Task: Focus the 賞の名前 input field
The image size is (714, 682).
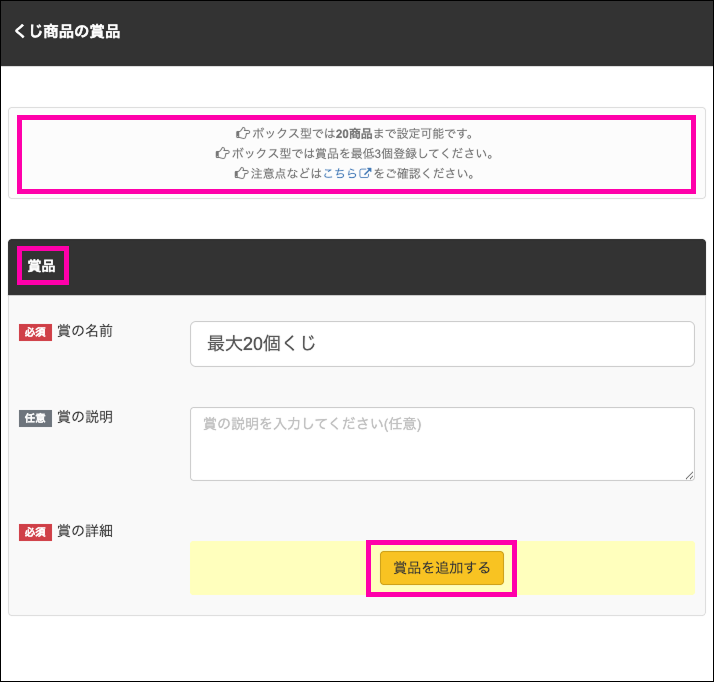Action: tap(441, 344)
